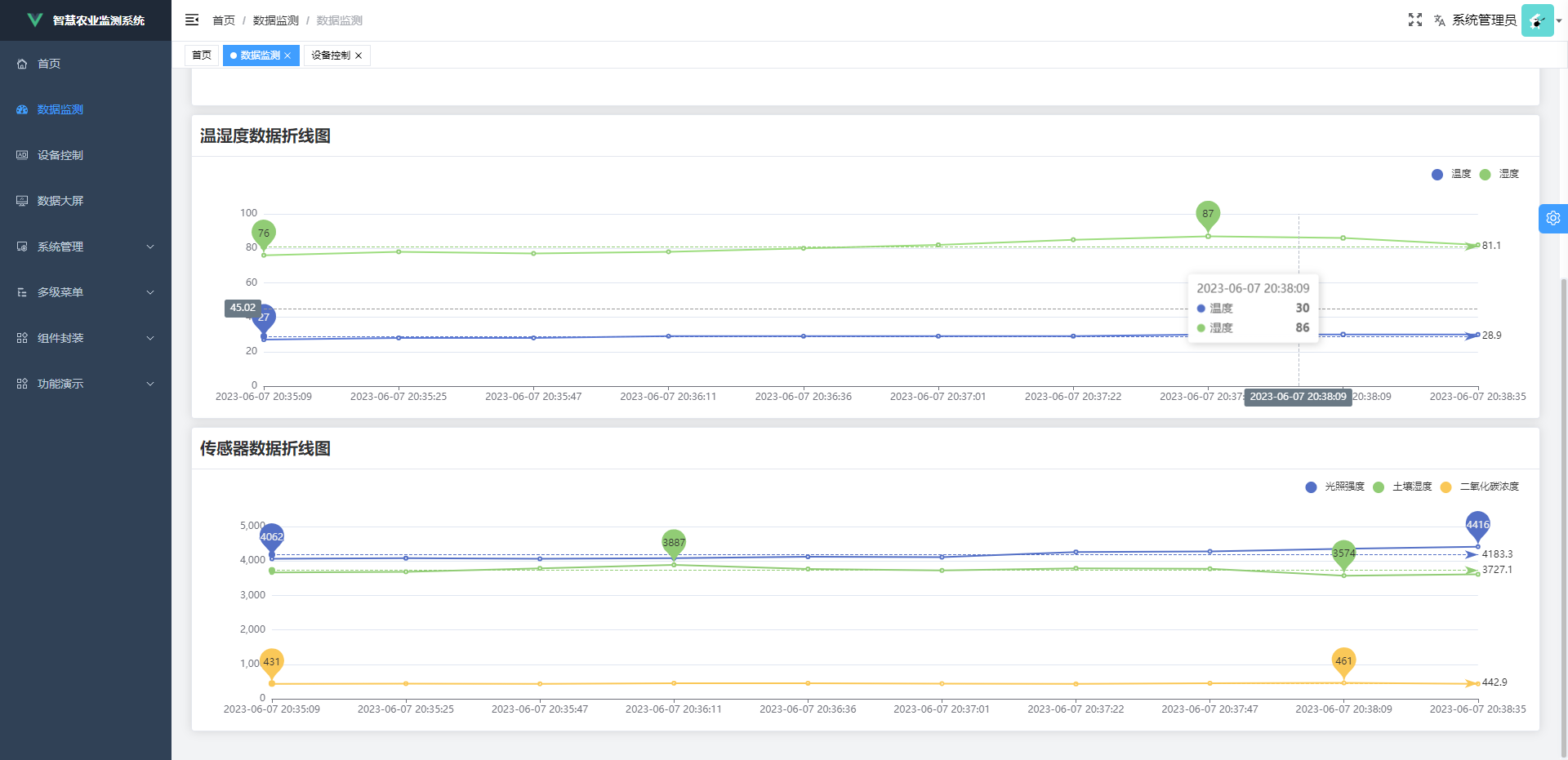Click the 数据监测 dashboard icon in sidebar
Image resolution: width=1568 pixels, height=760 pixels.
[22, 109]
